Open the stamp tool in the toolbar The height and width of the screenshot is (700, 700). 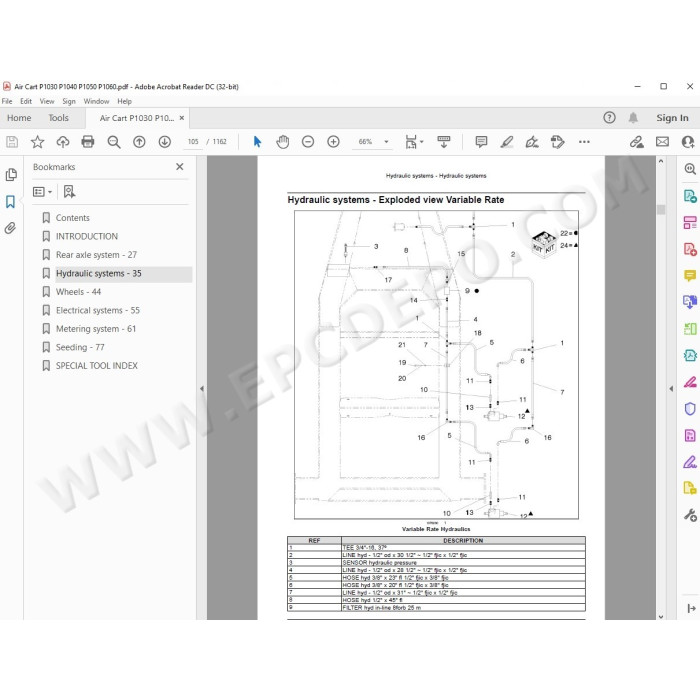(x=558, y=142)
